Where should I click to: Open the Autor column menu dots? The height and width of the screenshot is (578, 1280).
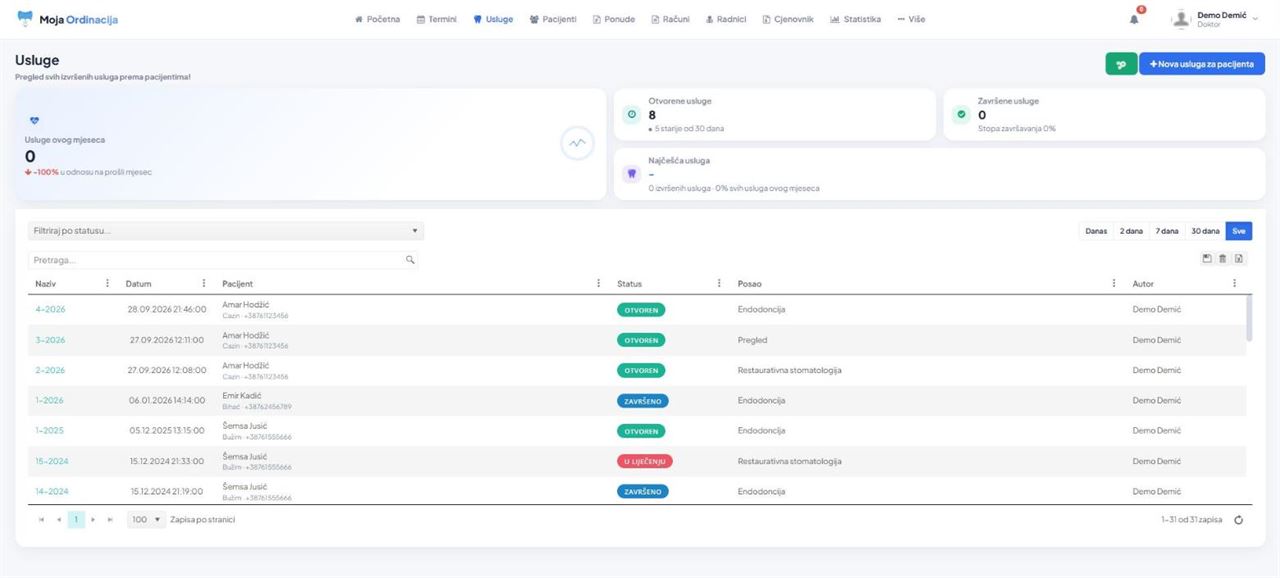pyautogui.click(x=1234, y=284)
